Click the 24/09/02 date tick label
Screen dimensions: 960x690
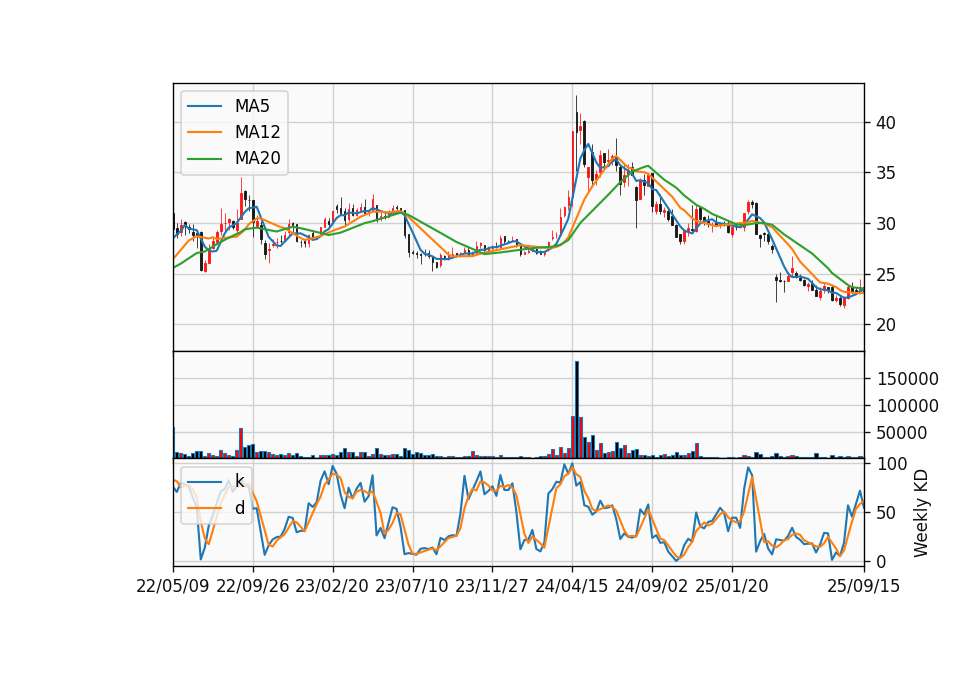coord(651,586)
